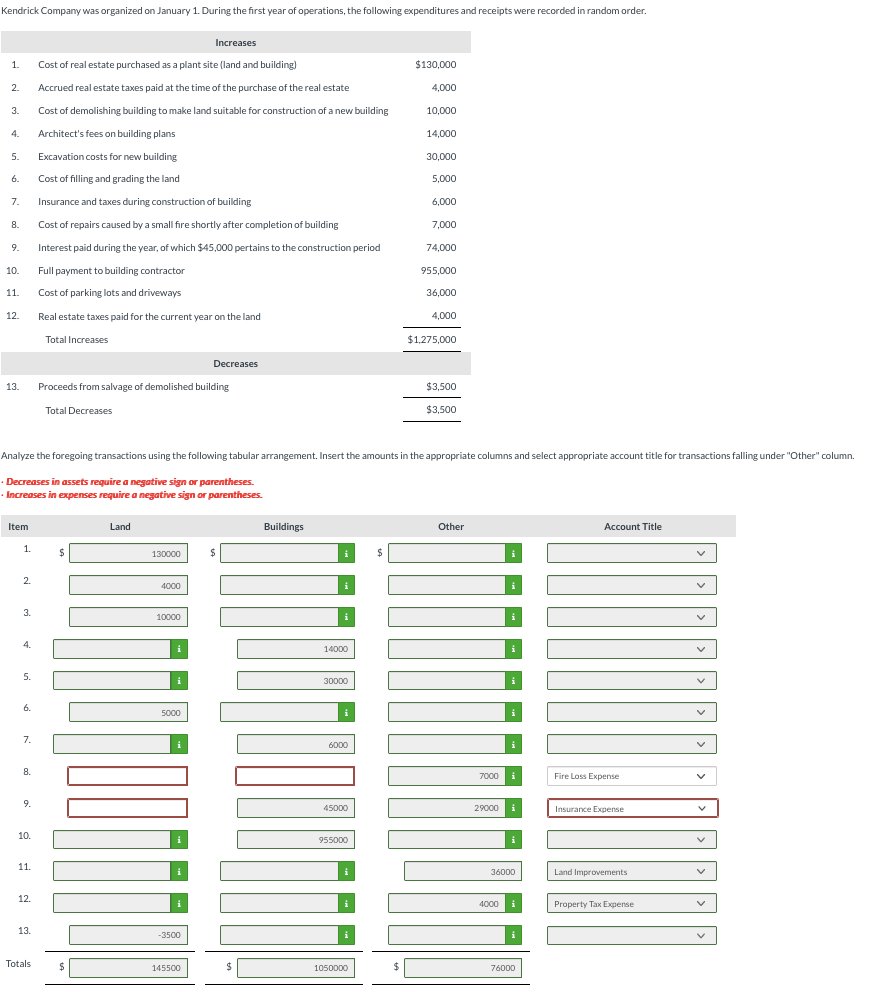Click Land field containing 10000 in row 3
Viewport: 892px width, 992px height.
pyautogui.click(x=128, y=617)
